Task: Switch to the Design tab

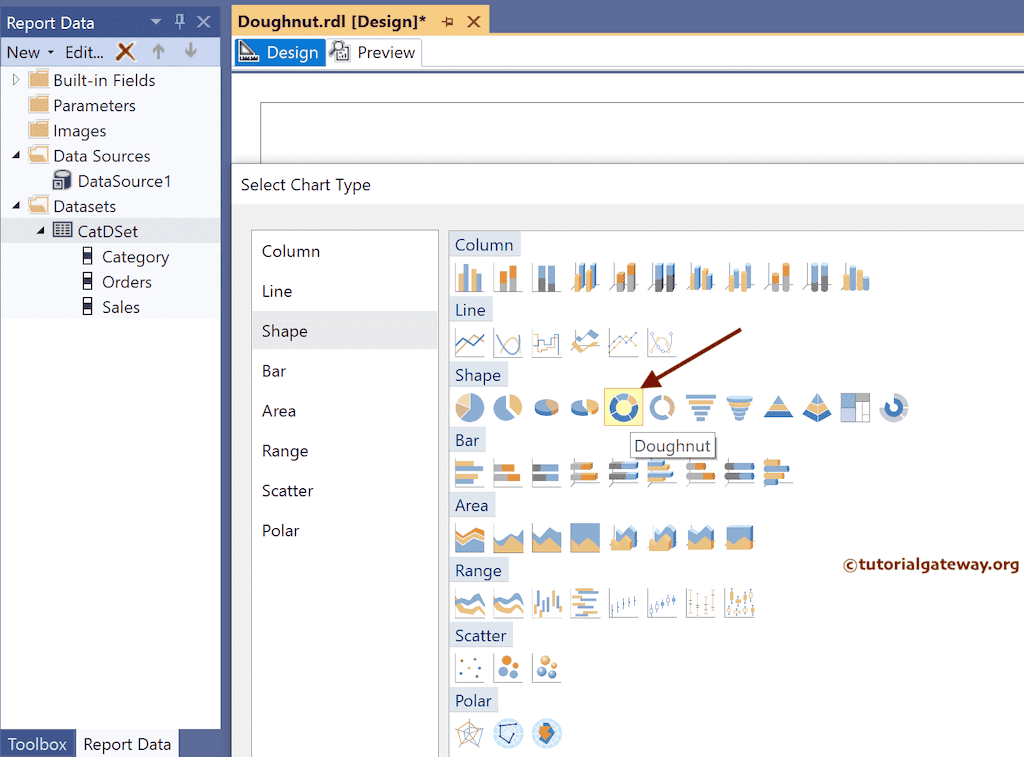Action: (x=280, y=52)
